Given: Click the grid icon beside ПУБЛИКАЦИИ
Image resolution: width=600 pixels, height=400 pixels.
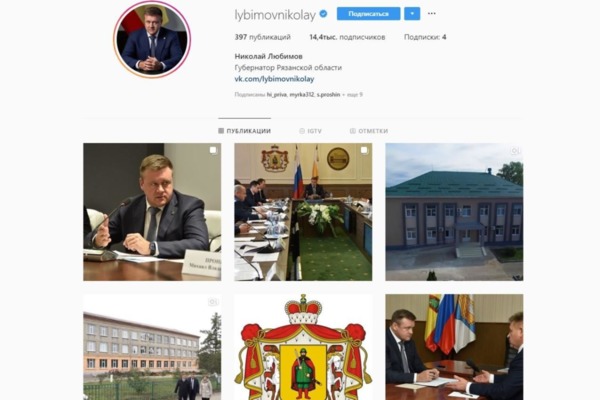Looking at the screenshot, I should [221, 131].
